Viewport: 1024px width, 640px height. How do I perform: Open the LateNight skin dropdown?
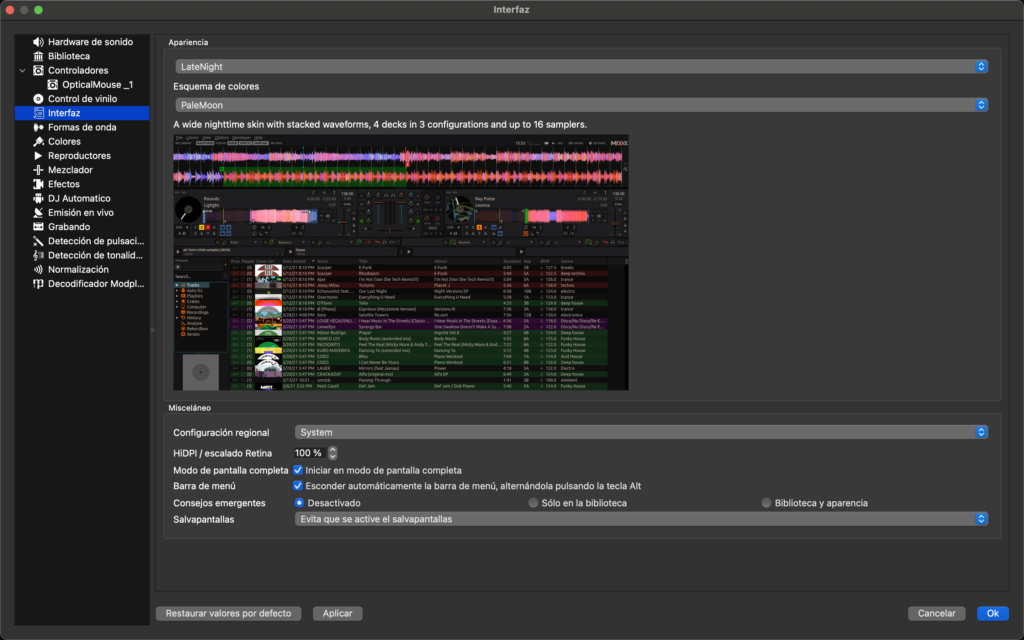(x=581, y=67)
